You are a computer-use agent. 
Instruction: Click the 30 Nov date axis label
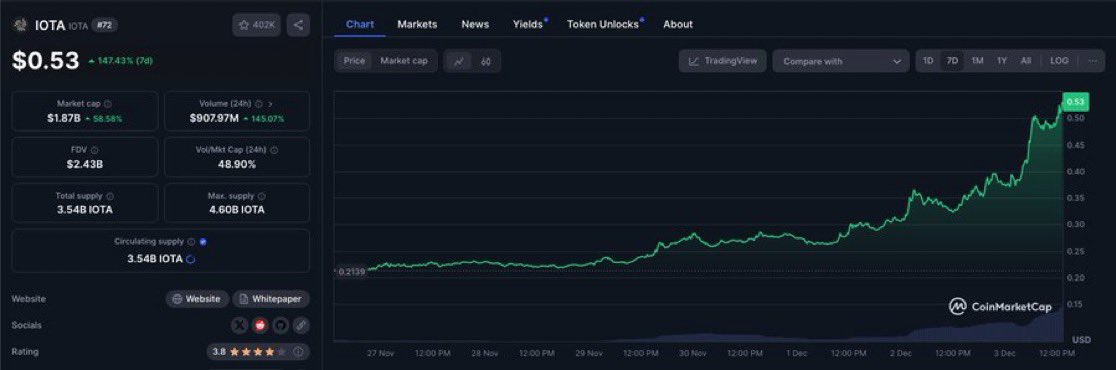(693, 353)
